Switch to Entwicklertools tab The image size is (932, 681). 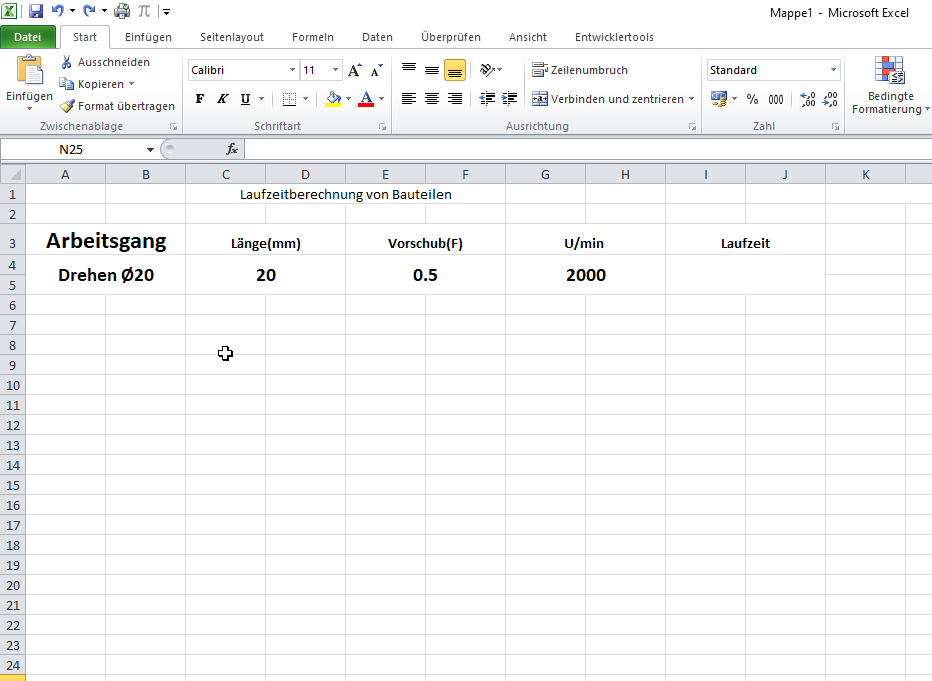tap(614, 37)
